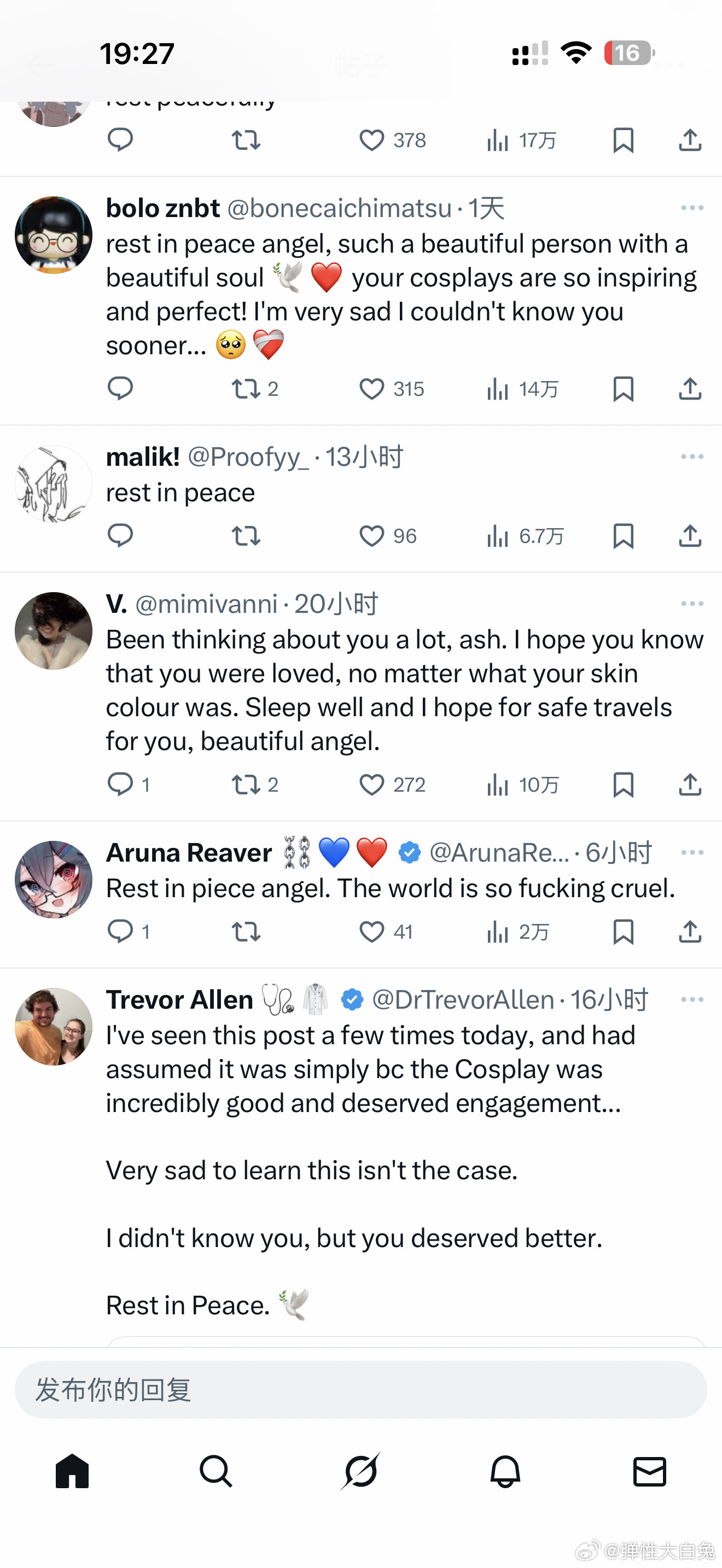This screenshot has height=1568, width=722.
Task: Open Trevor Allen's profile picture
Action: coord(54,1026)
